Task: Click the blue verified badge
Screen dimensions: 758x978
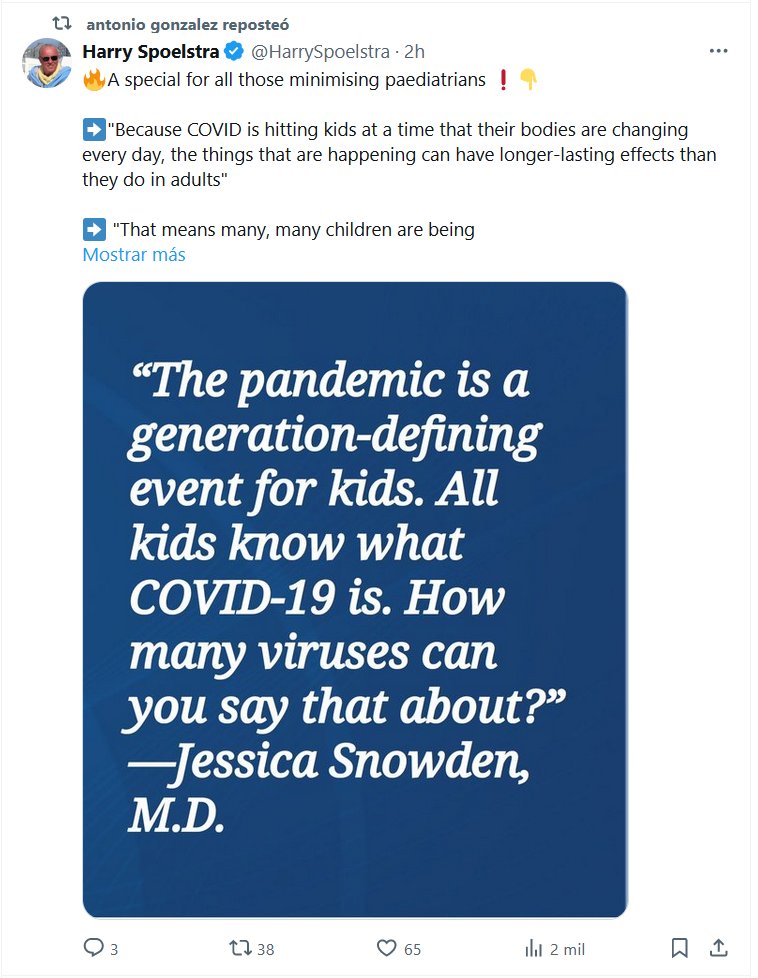Action: [x=232, y=52]
